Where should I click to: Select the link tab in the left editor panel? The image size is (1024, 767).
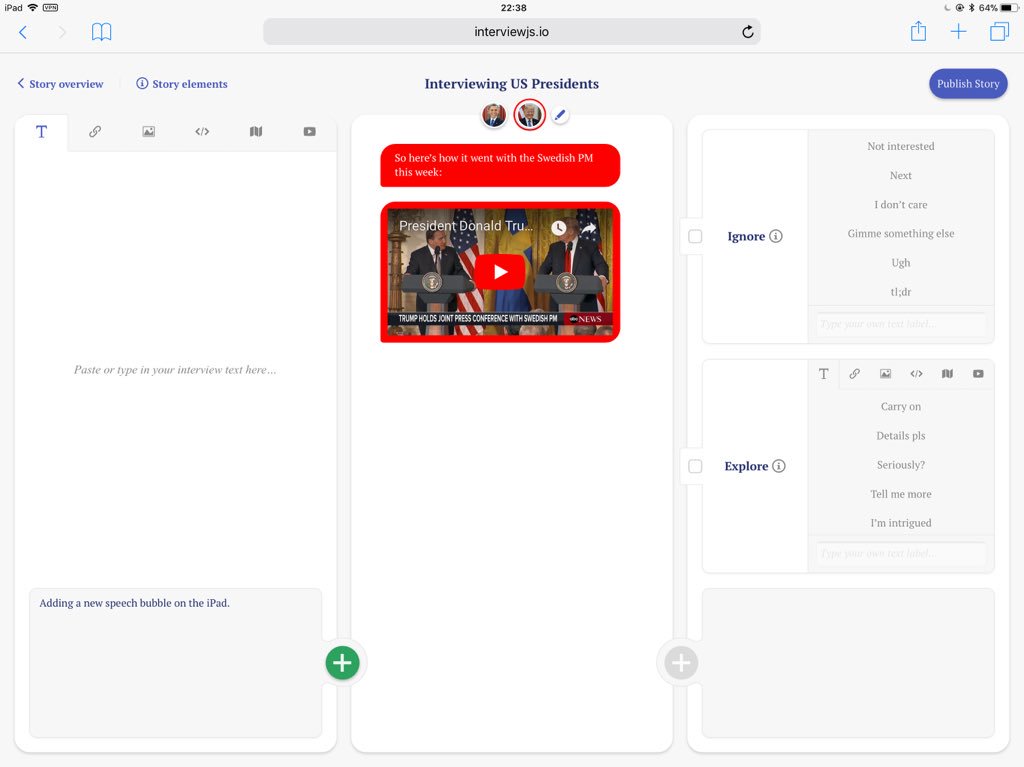pos(95,131)
